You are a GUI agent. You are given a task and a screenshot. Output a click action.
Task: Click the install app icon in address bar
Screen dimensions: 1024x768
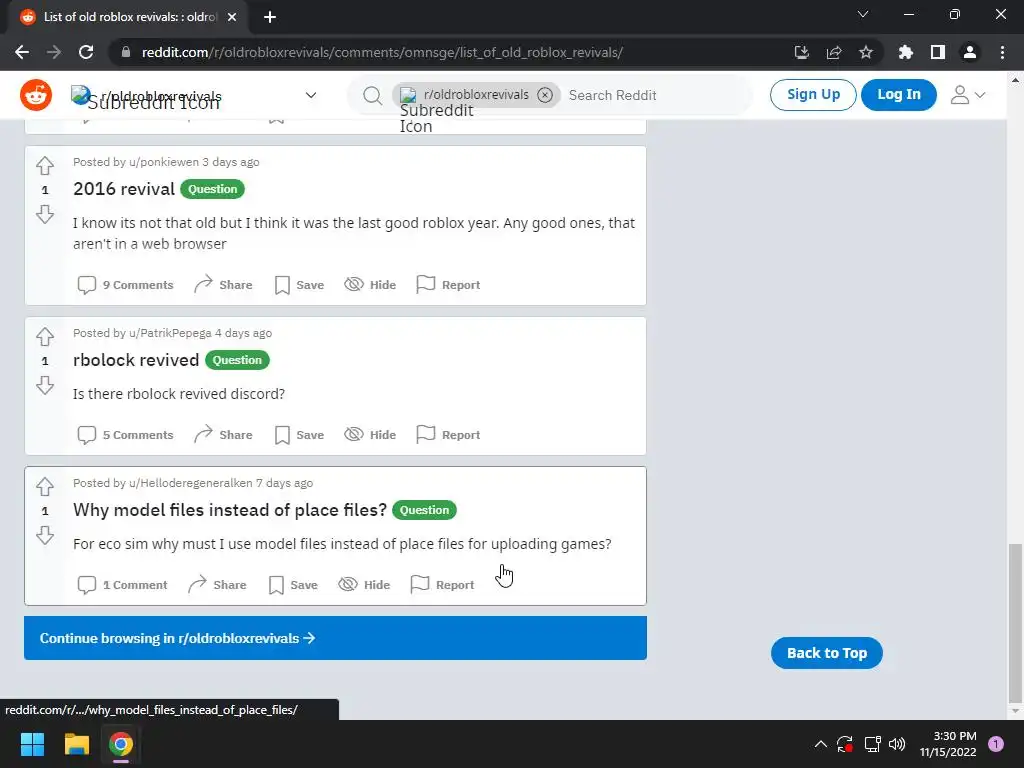(x=802, y=52)
